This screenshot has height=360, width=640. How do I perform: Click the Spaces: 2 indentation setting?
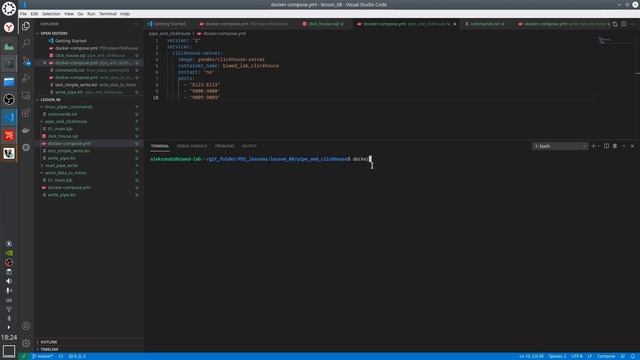tap(557, 356)
